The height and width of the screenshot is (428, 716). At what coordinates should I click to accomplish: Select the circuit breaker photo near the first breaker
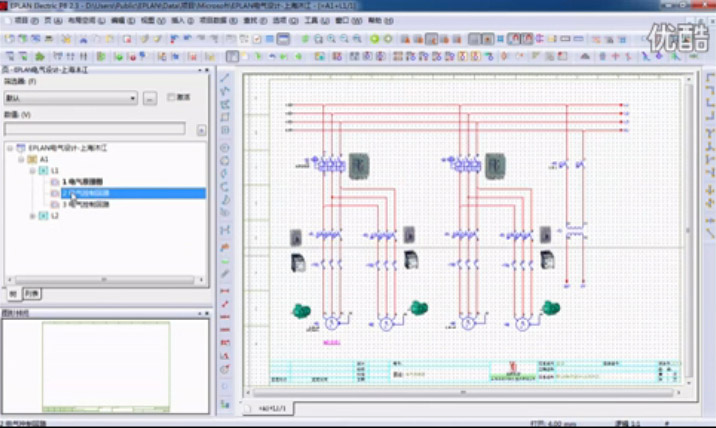[x=359, y=166]
